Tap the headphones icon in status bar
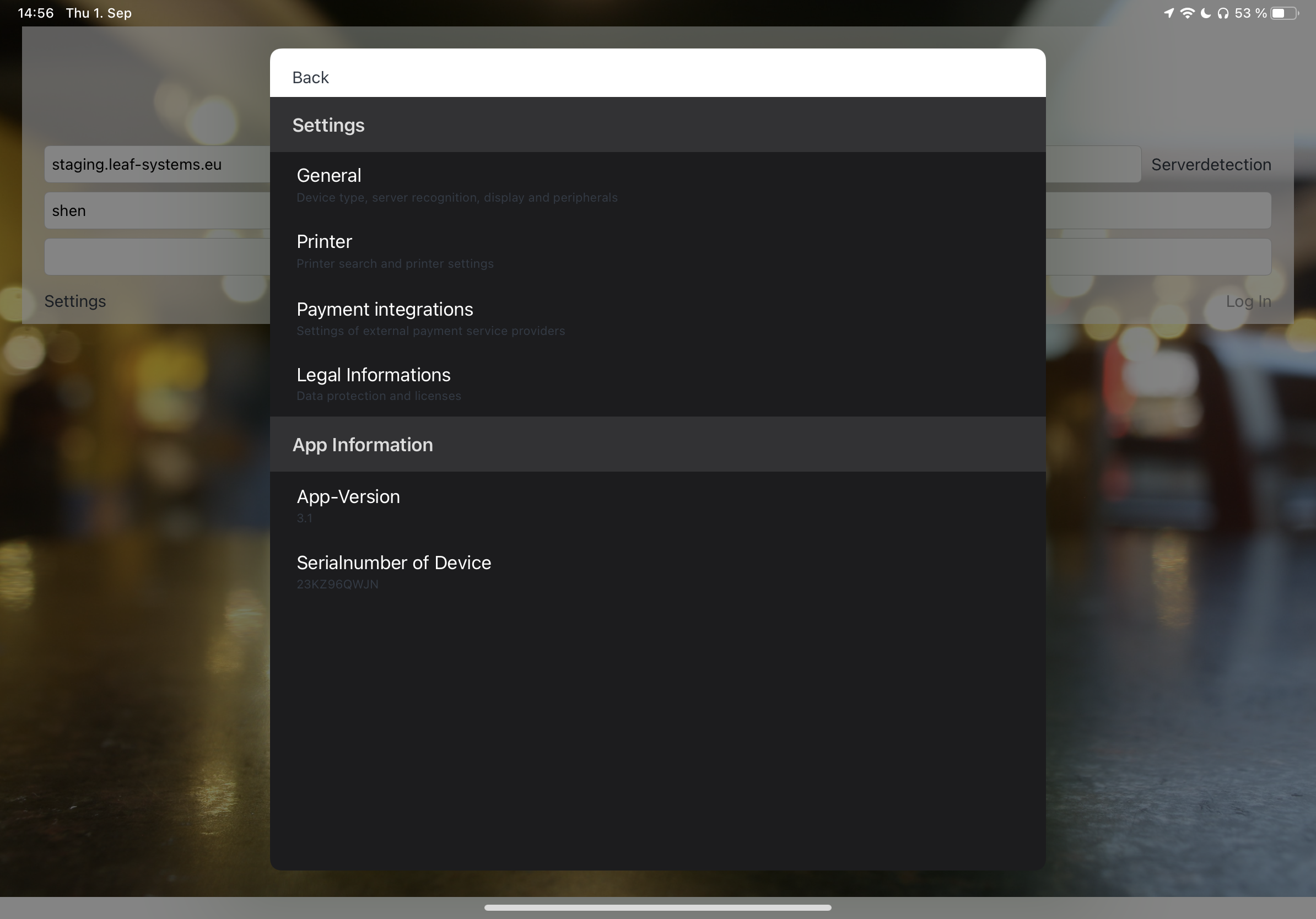The width and height of the screenshot is (1316, 919). 1223,13
